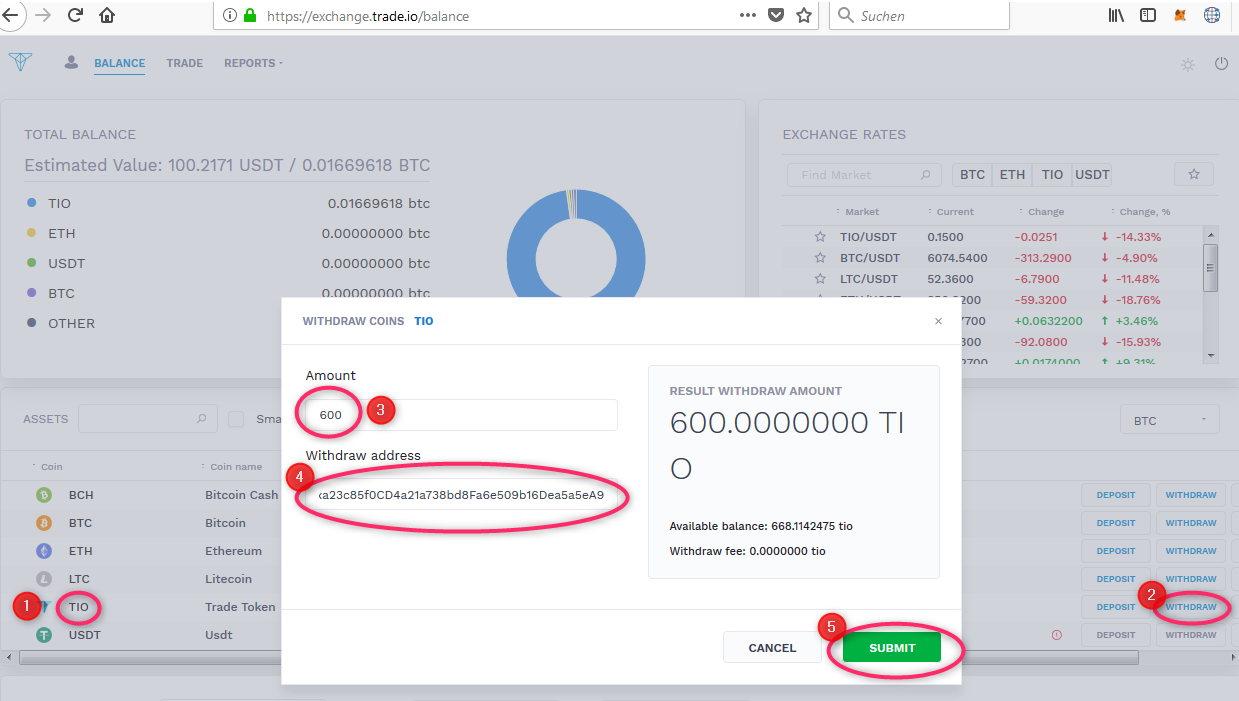Click Withdraw for TIO
Image resolution: width=1239 pixels, height=701 pixels.
click(1191, 607)
